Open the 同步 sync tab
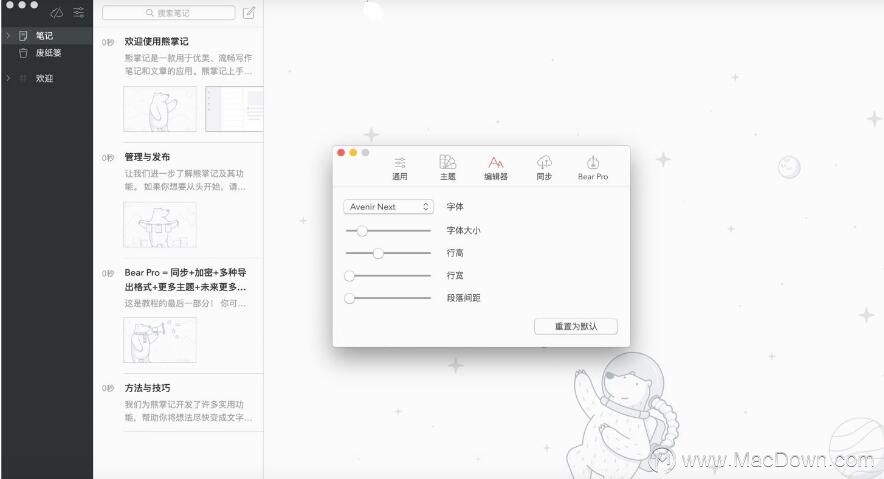Screen dimensions: 884x479 pos(544,168)
